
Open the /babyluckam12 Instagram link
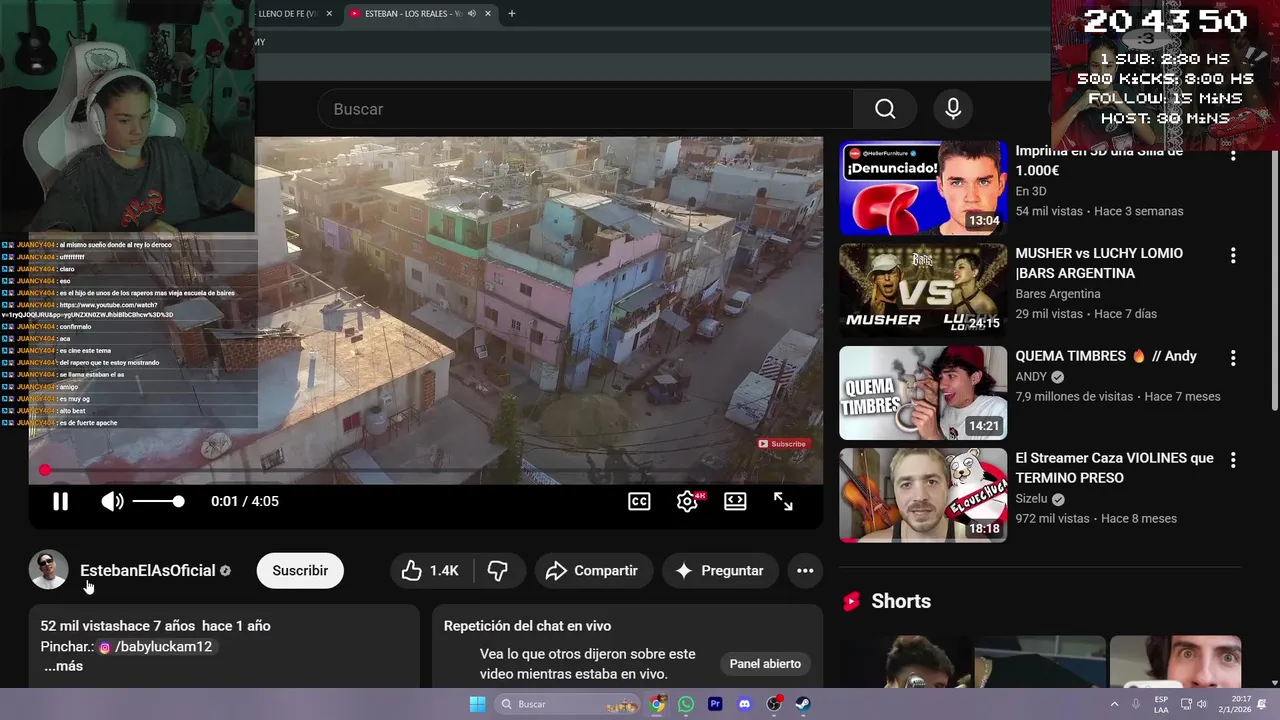click(155, 647)
